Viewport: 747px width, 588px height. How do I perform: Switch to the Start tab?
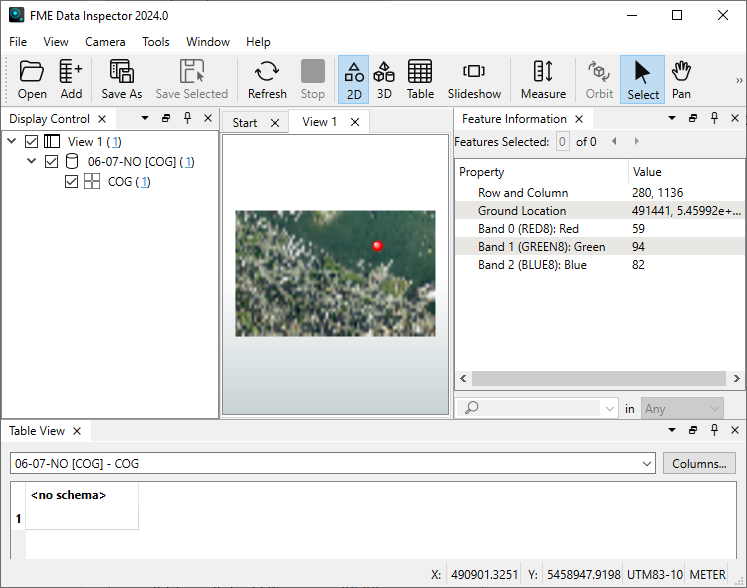pyautogui.click(x=244, y=123)
